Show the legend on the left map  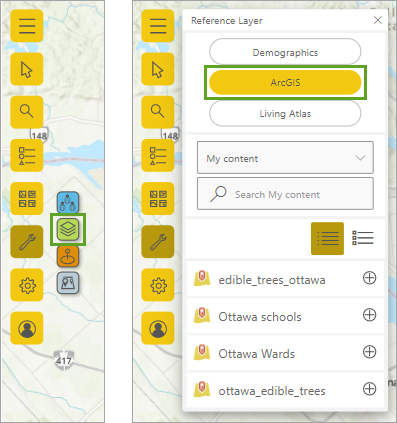tap(27, 155)
